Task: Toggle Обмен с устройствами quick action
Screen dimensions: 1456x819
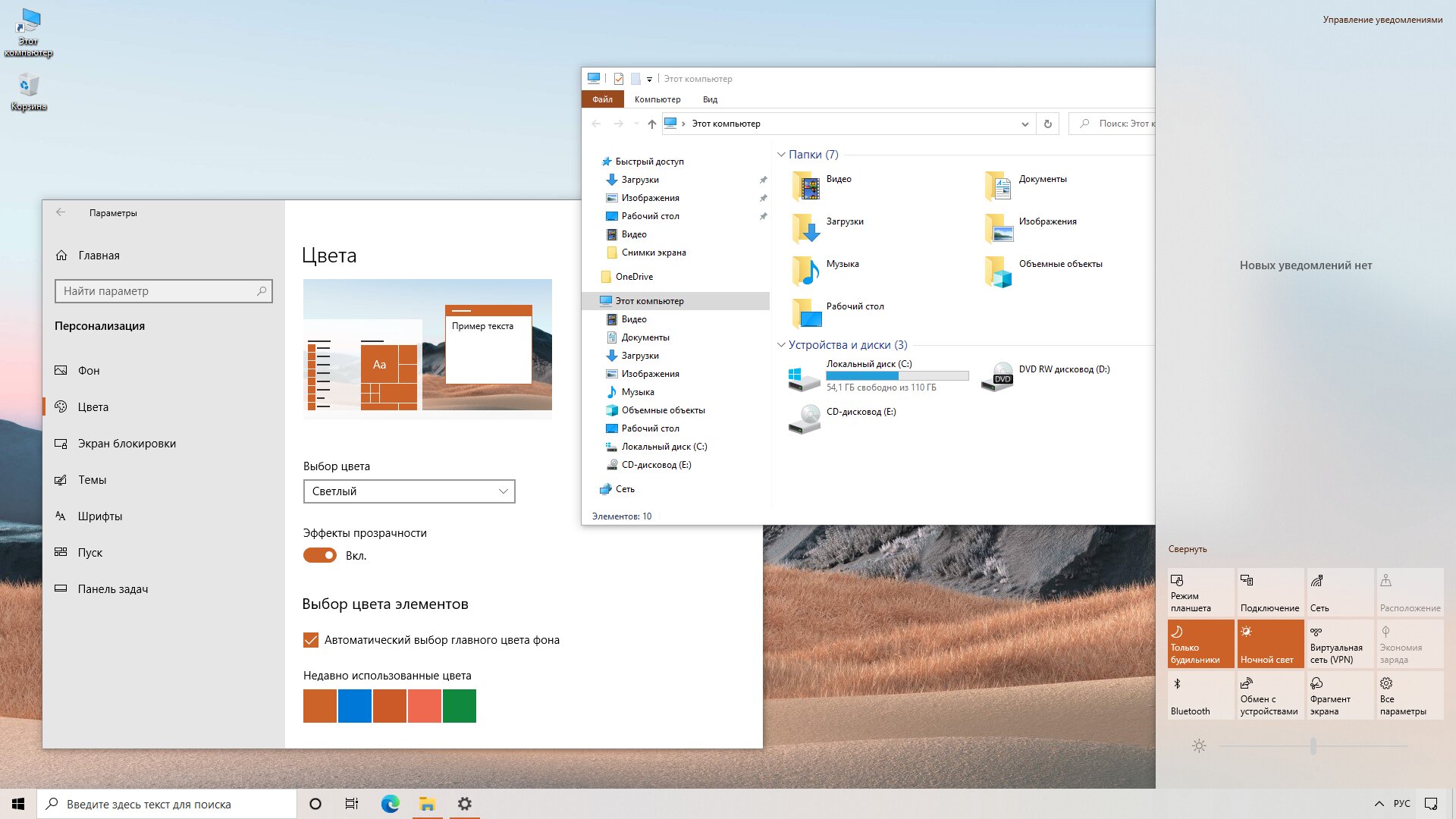Action: [1271, 695]
